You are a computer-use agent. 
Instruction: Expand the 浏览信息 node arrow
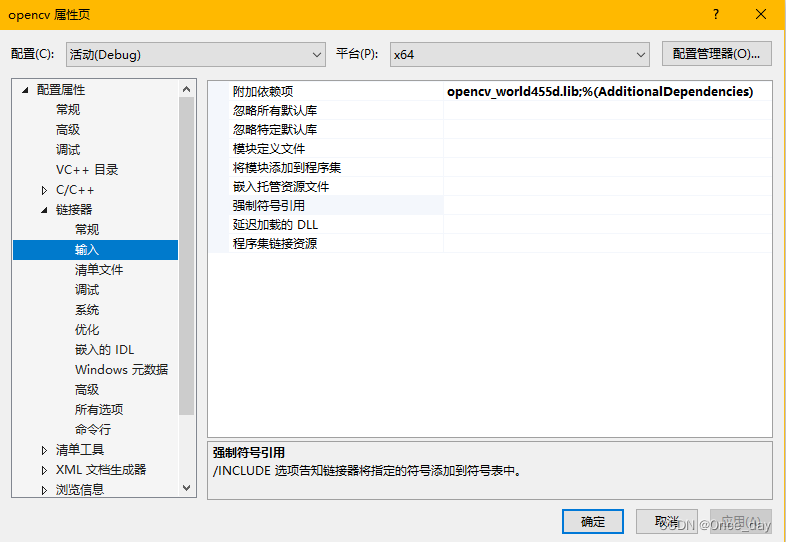coord(44,490)
